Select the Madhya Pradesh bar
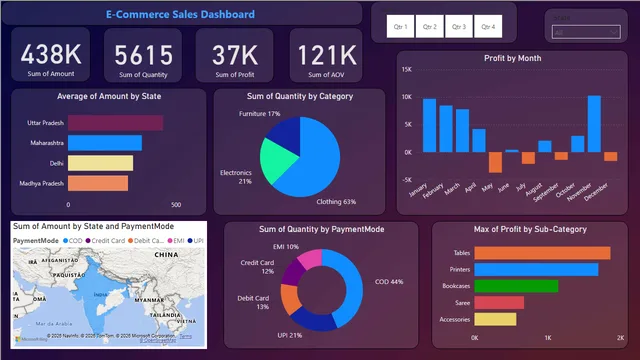Viewport: 640px width, 360px height. (x=98, y=183)
